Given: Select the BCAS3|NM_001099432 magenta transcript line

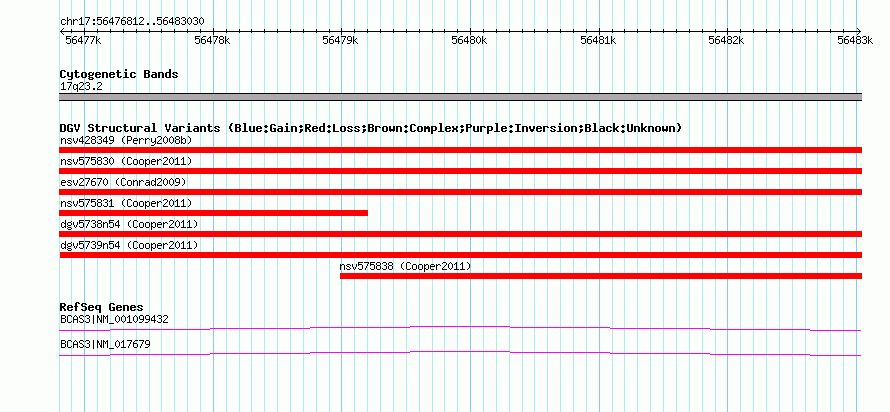Looking at the screenshot, I should click(460, 329).
